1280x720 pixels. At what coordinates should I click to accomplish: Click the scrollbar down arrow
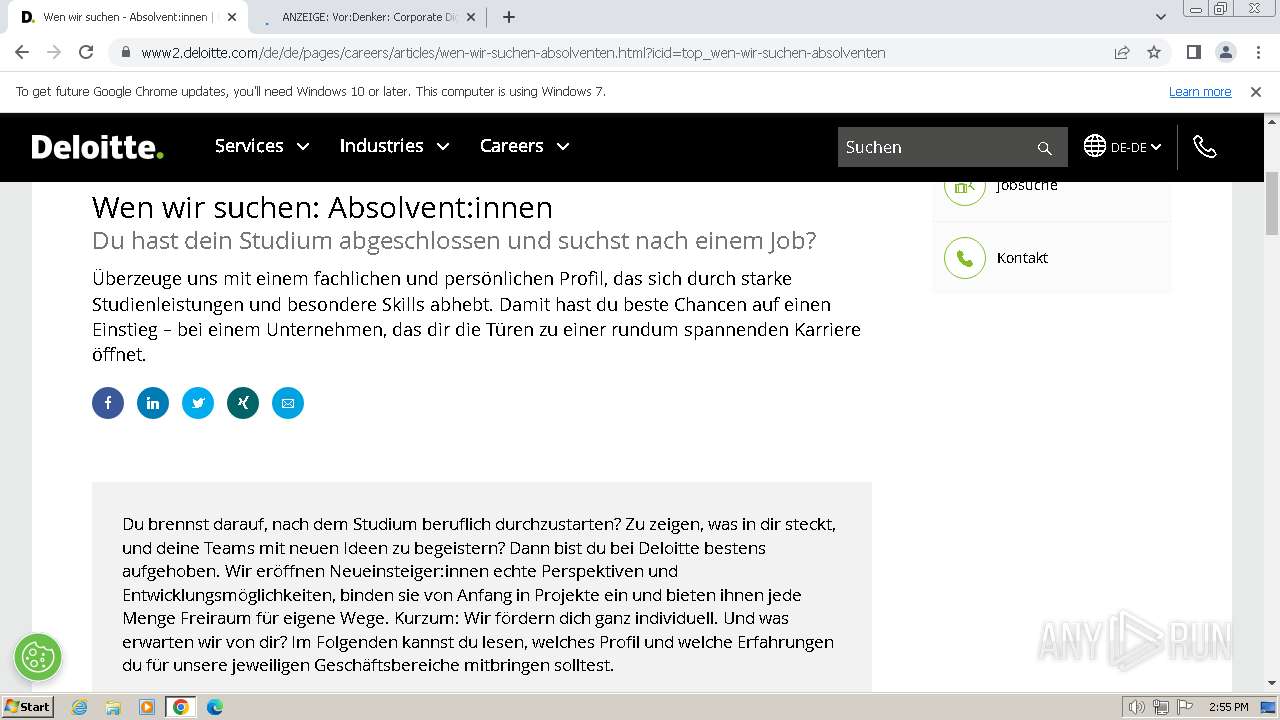click(1272, 684)
